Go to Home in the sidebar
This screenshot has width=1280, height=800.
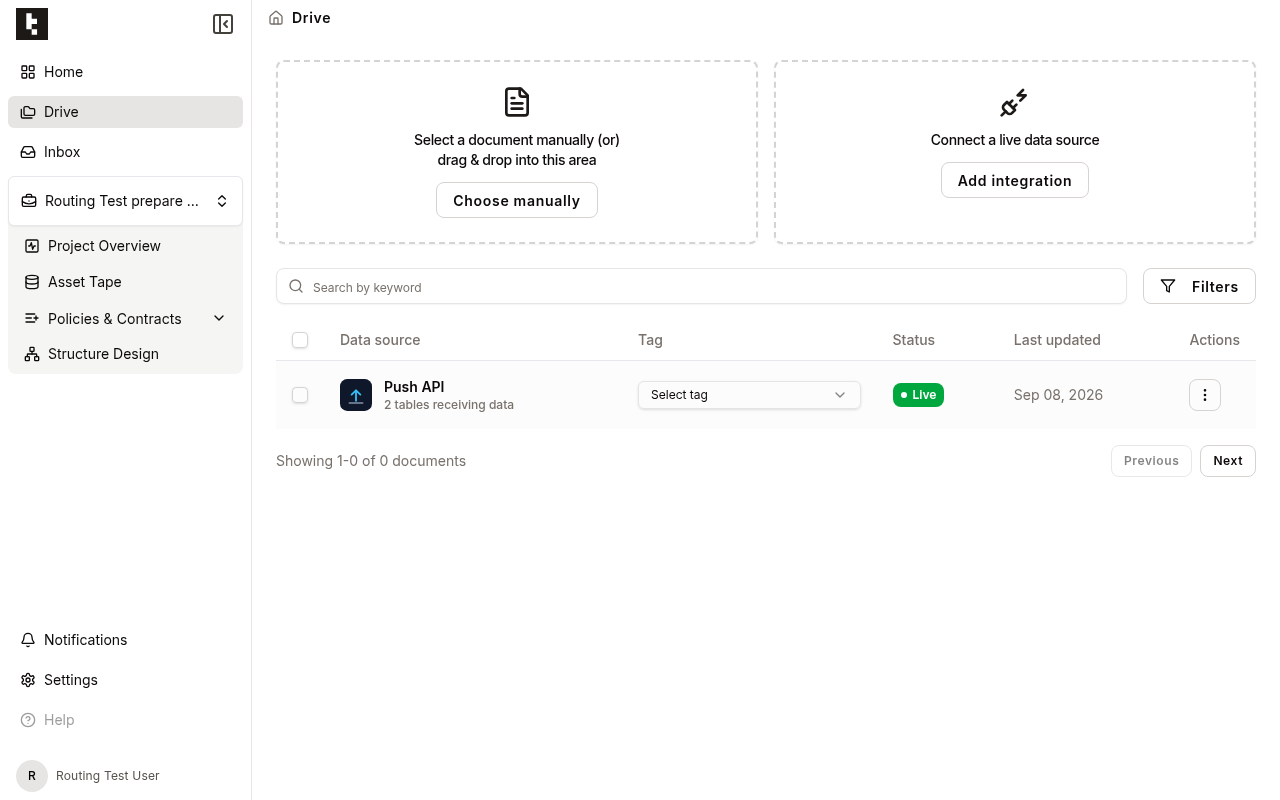coord(125,72)
